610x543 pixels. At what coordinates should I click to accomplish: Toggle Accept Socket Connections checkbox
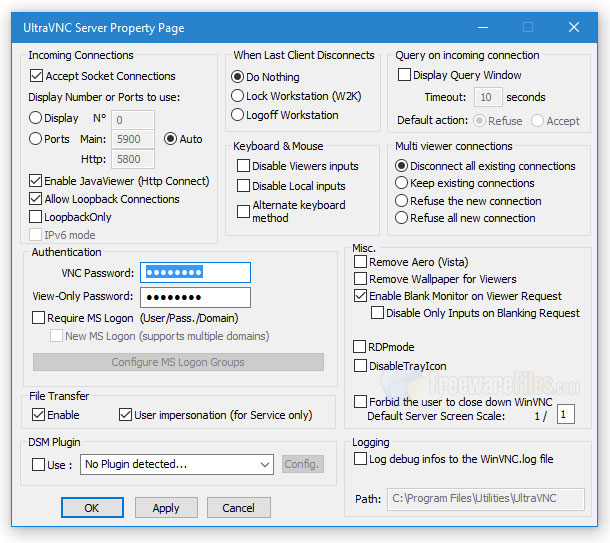click(x=37, y=76)
